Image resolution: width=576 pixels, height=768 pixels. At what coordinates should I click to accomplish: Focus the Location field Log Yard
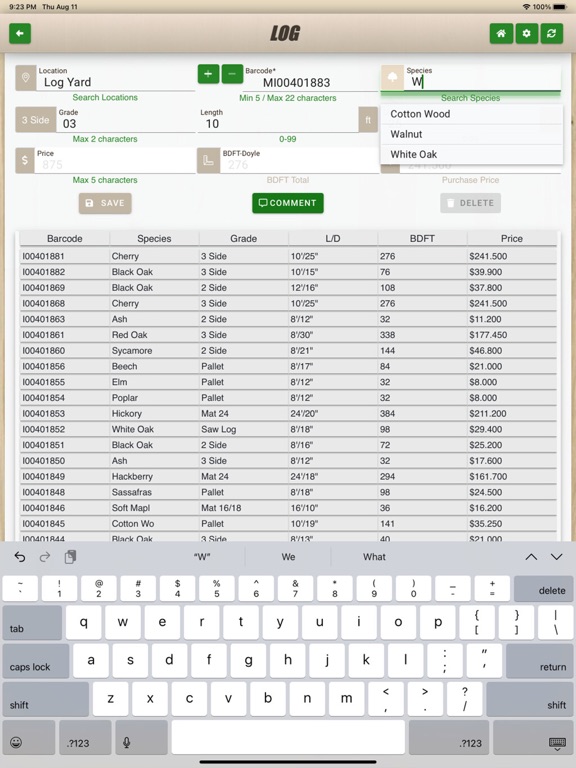tap(116, 78)
